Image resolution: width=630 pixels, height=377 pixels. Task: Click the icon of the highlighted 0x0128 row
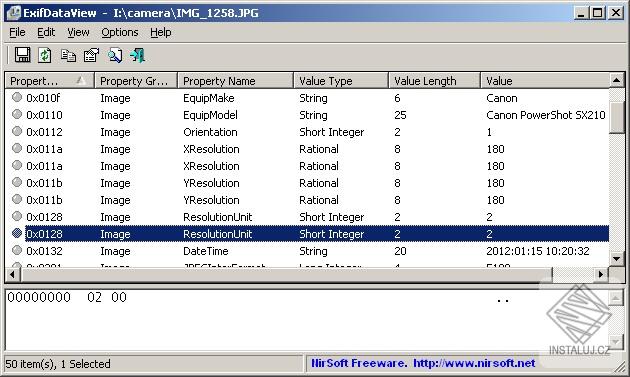16,233
